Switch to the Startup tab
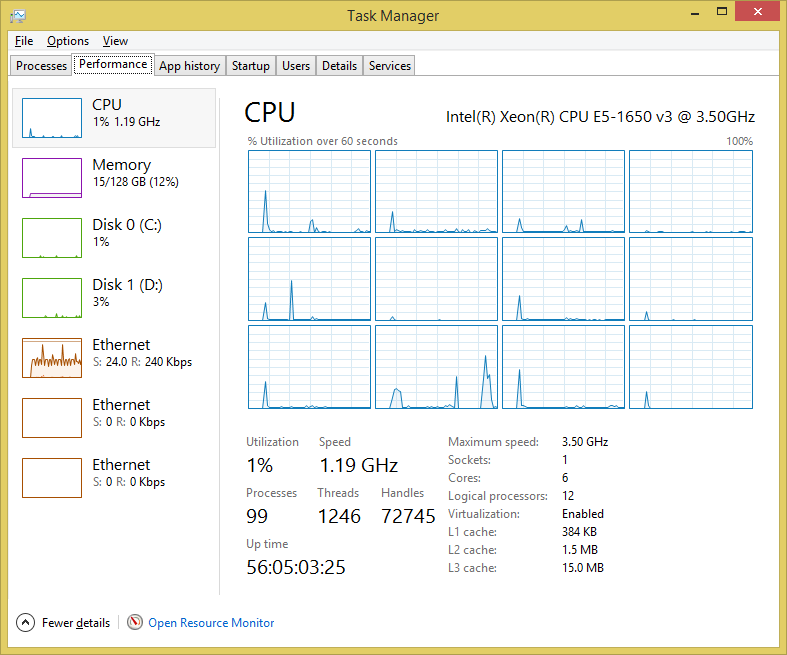The height and width of the screenshot is (655, 787). pyautogui.click(x=250, y=66)
